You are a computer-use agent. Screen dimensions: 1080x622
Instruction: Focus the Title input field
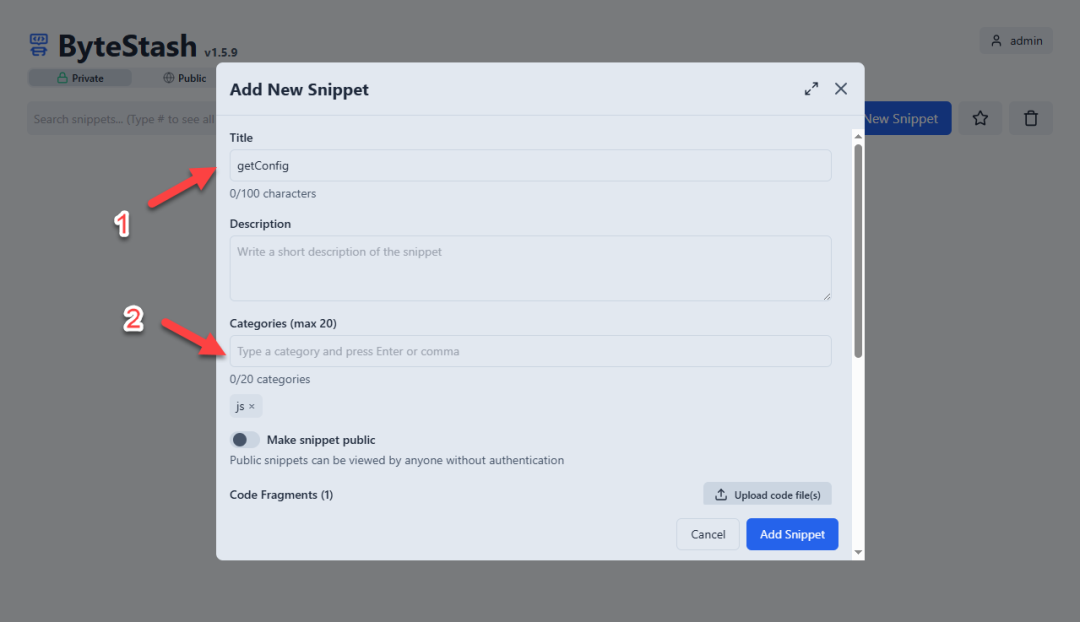pos(530,166)
